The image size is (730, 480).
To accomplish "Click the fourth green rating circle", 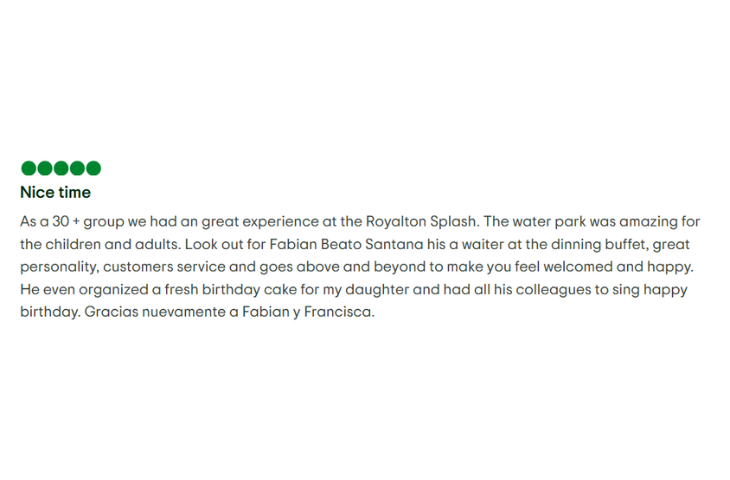I will 77,168.
